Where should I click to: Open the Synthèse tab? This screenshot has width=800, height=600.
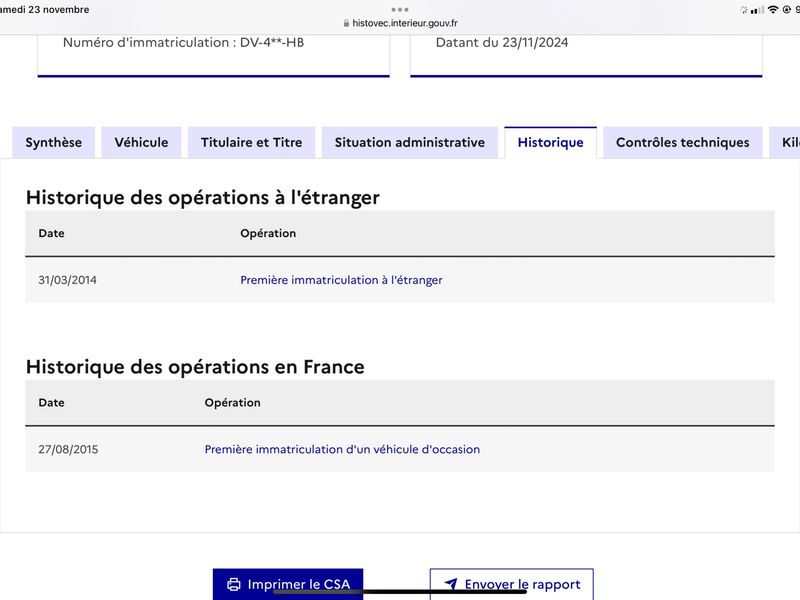click(54, 142)
